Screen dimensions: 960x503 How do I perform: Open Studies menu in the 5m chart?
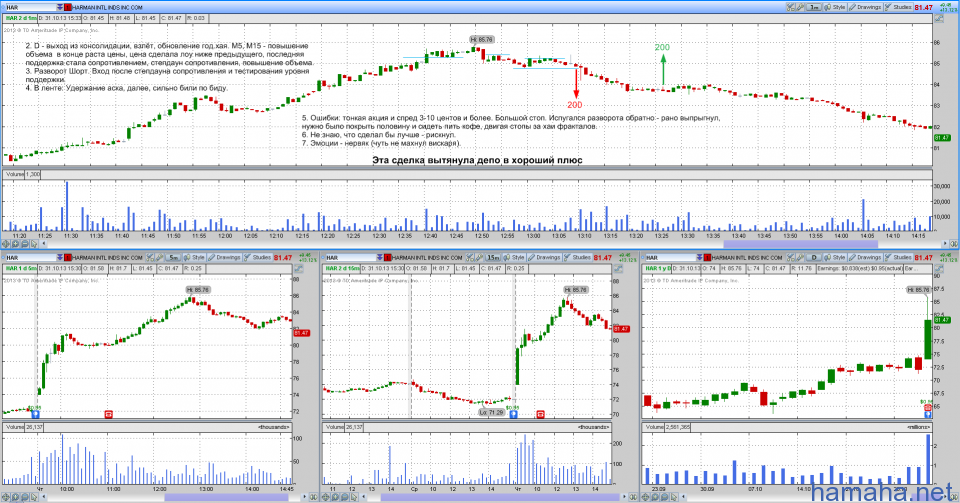point(258,257)
